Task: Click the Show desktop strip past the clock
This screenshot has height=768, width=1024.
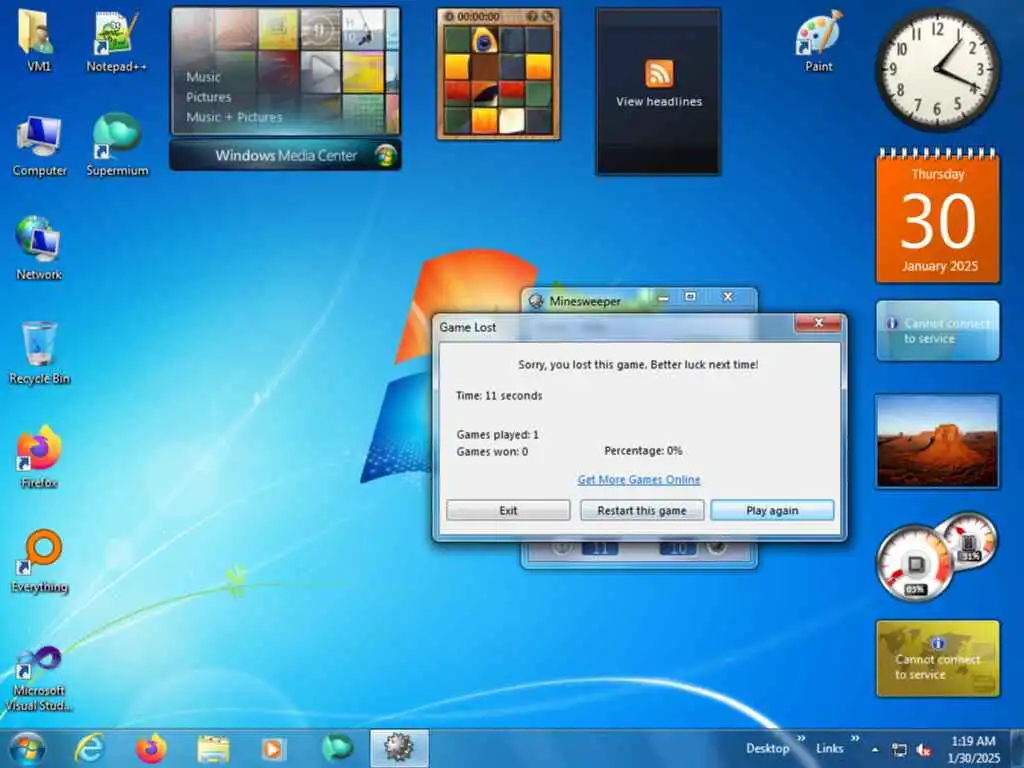Action: (1018, 749)
